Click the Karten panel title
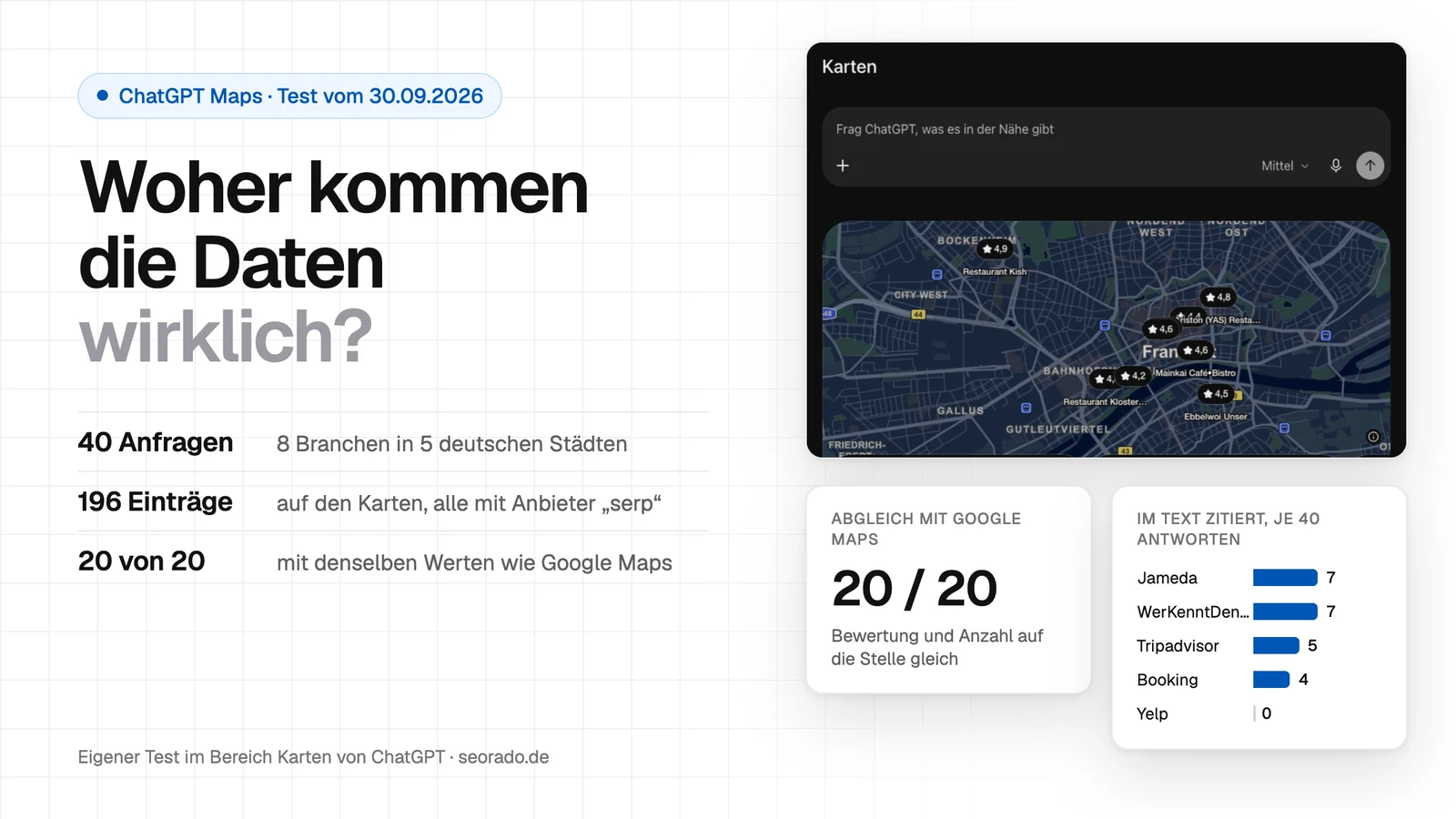The height and width of the screenshot is (819, 1456). (x=849, y=66)
